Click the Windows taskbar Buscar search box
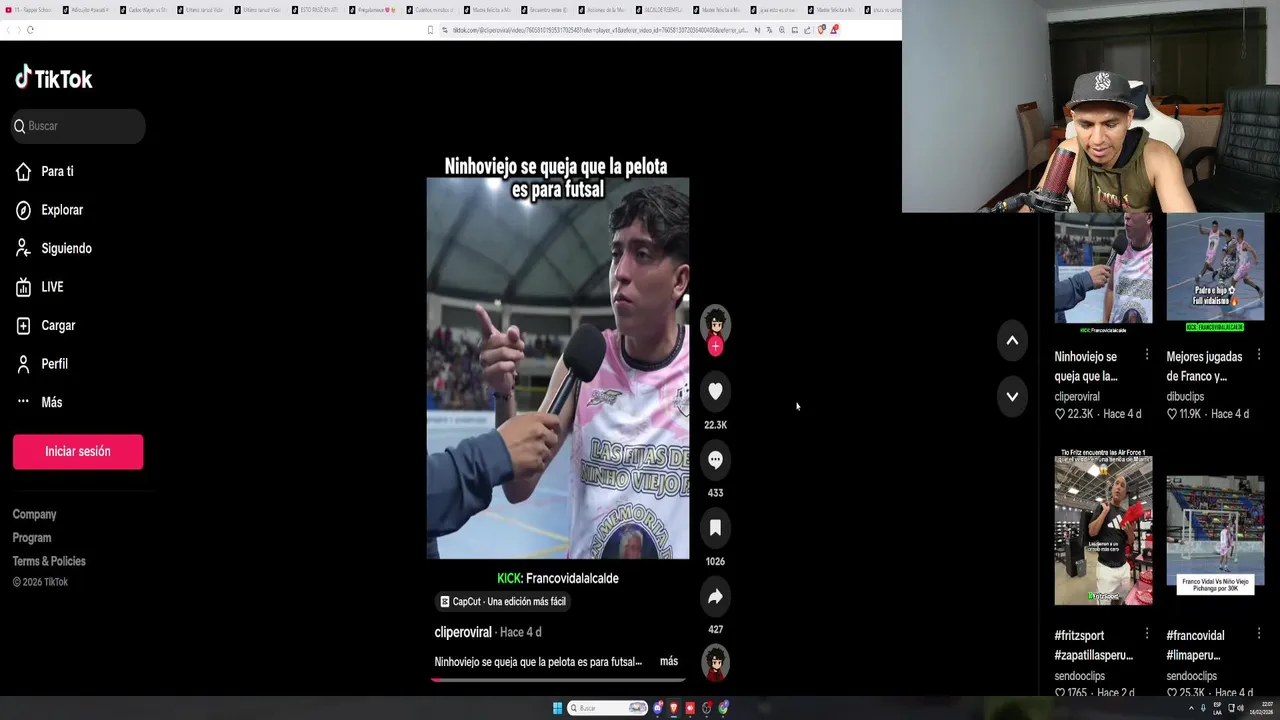 point(608,708)
